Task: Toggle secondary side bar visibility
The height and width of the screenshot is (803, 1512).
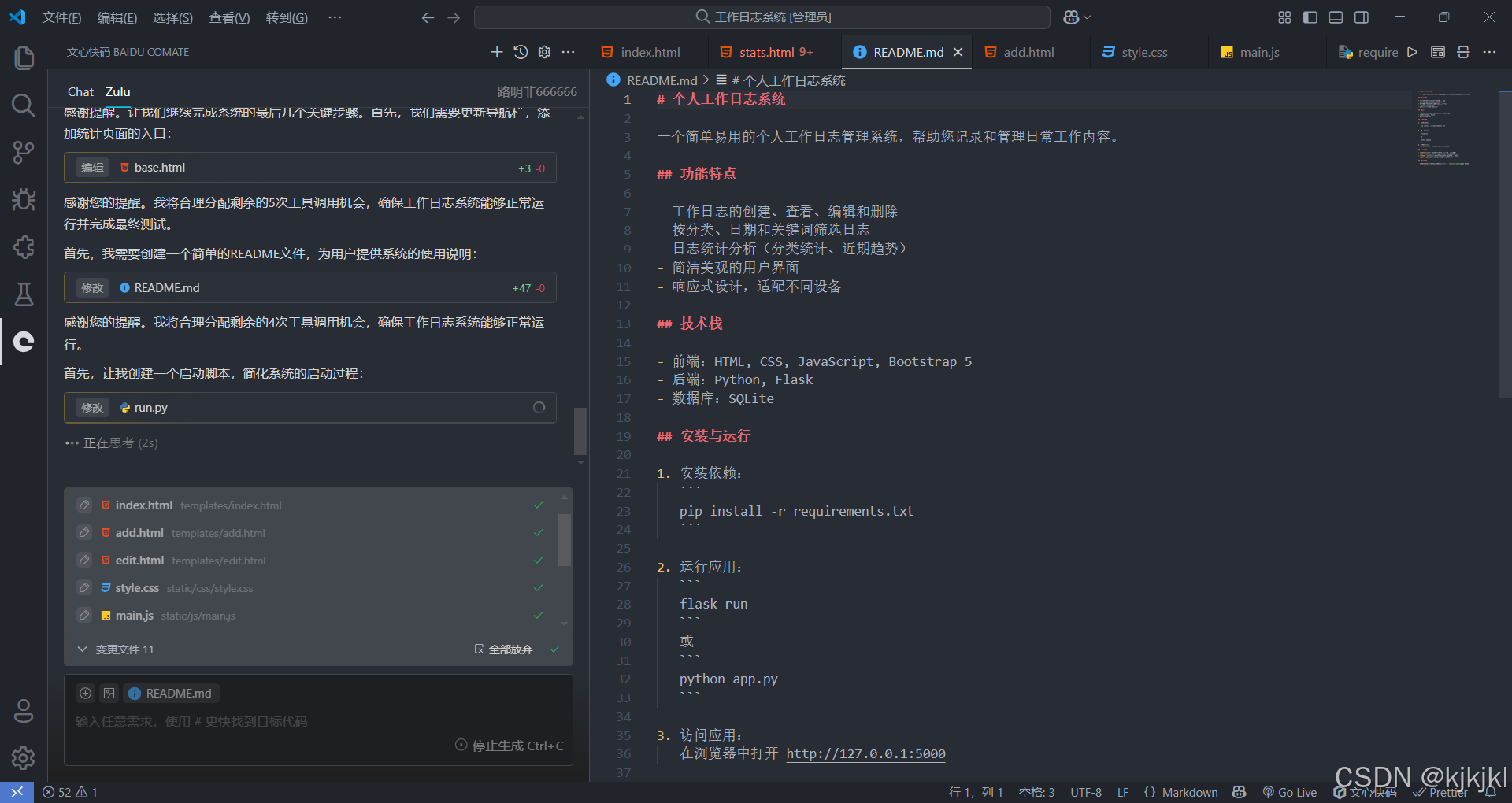Action: 1362,17
